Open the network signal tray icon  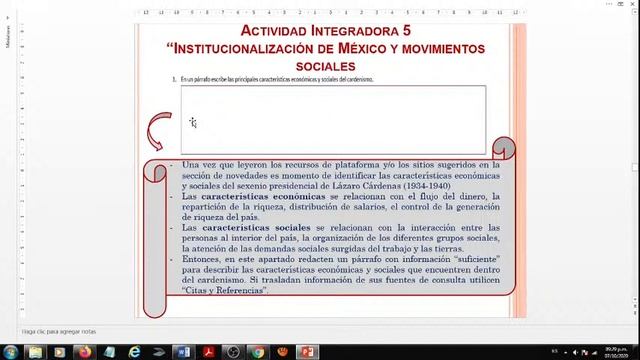pyautogui.click(x=595, y=352)
